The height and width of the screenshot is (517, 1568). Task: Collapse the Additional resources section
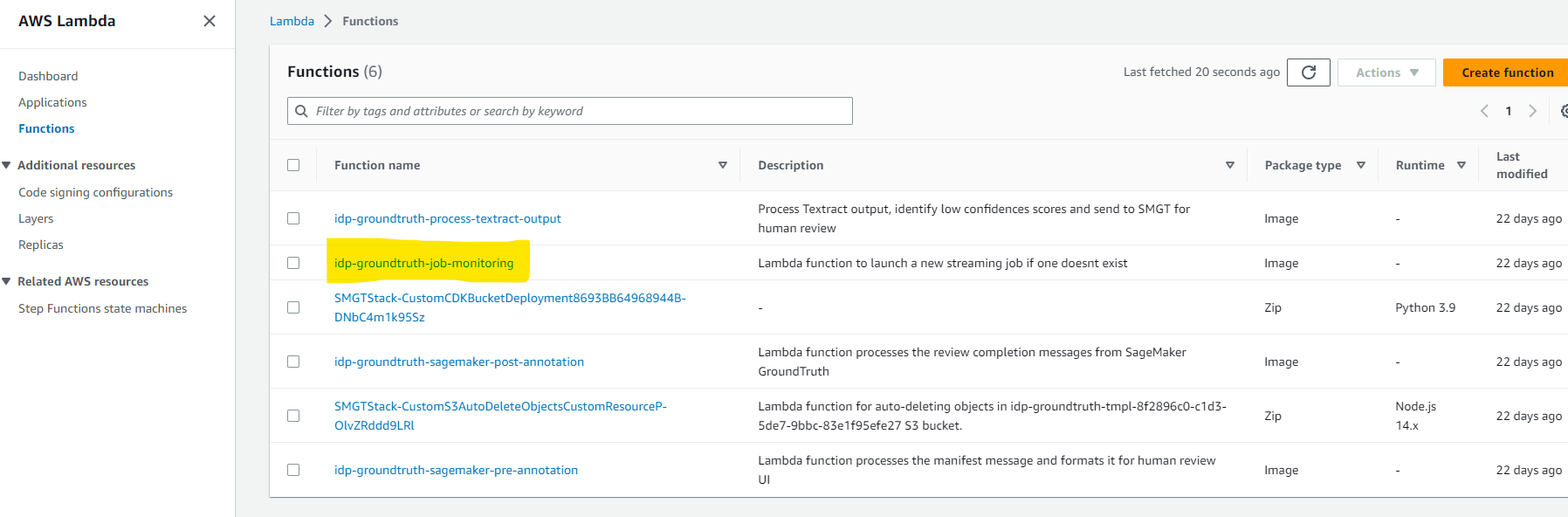click(x=7, y=165)
